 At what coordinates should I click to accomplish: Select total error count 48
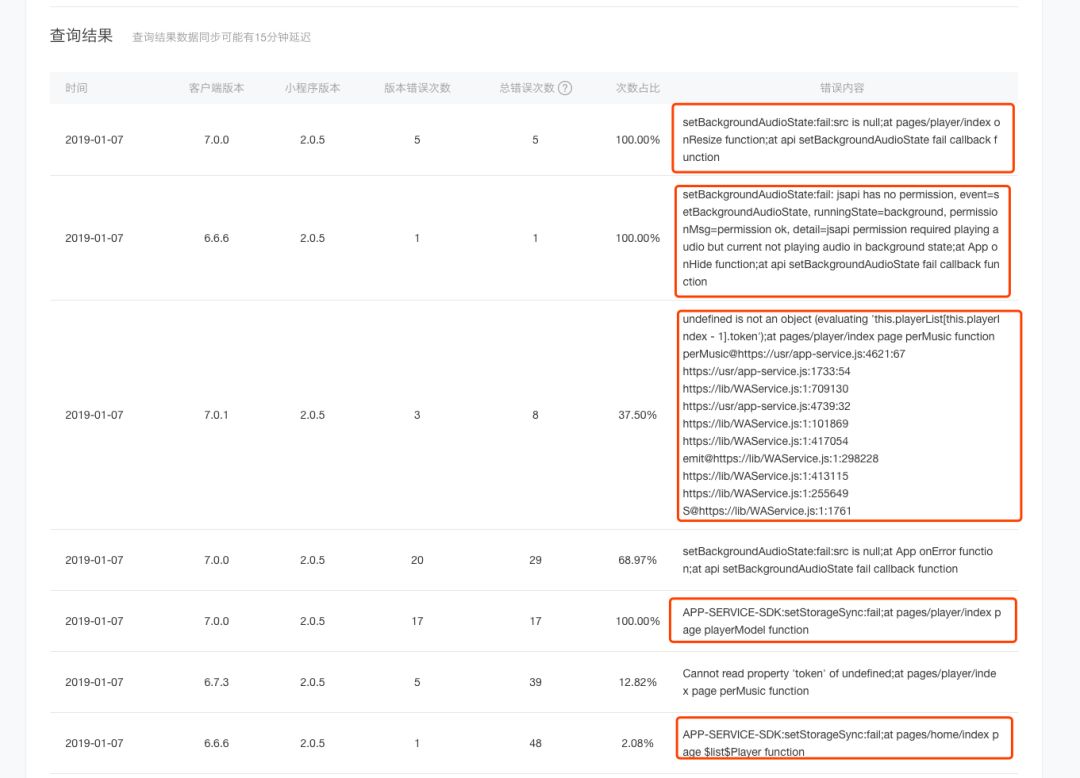pos(535,744)
